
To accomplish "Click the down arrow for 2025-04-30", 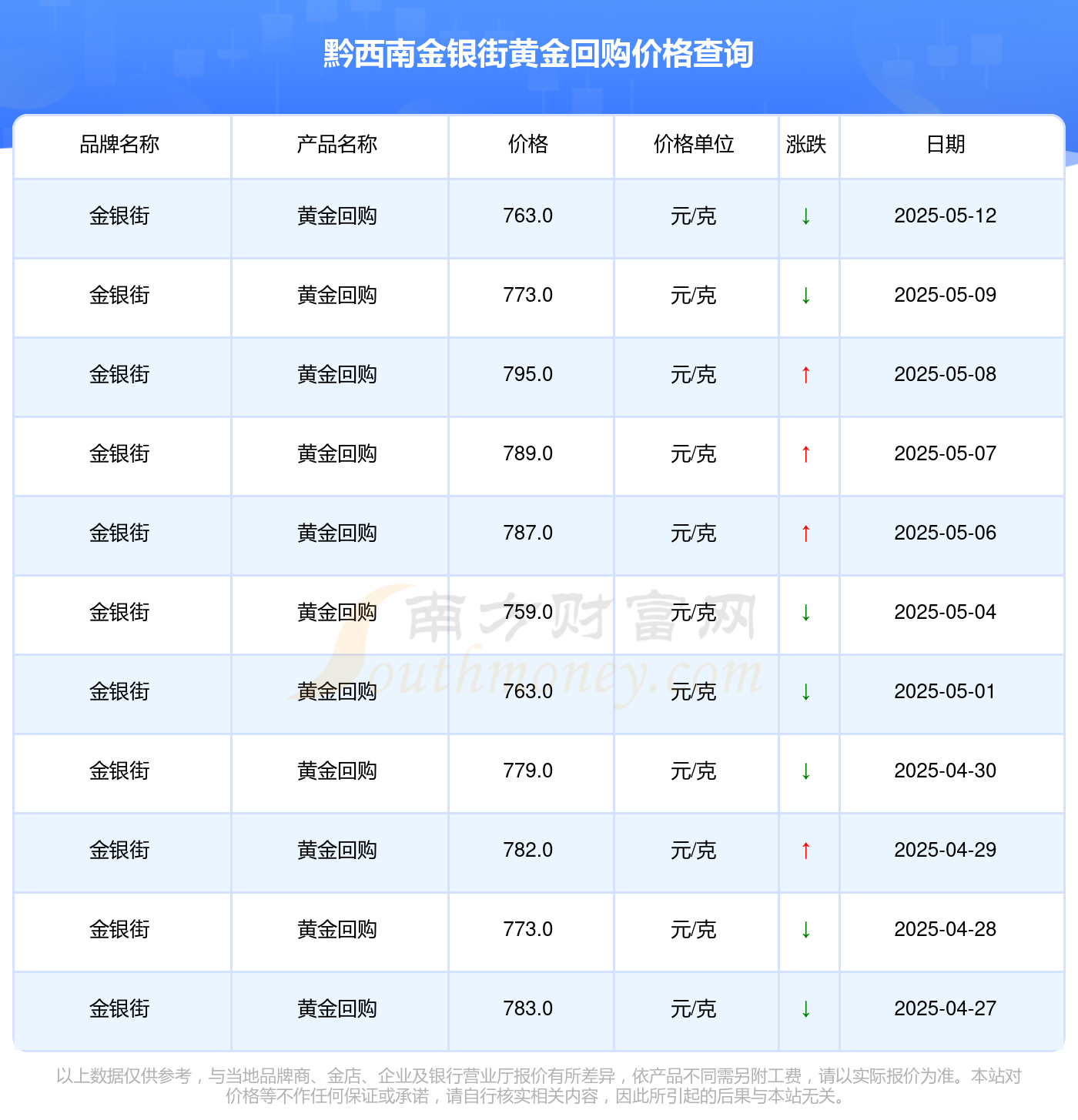I will (806, 771).
